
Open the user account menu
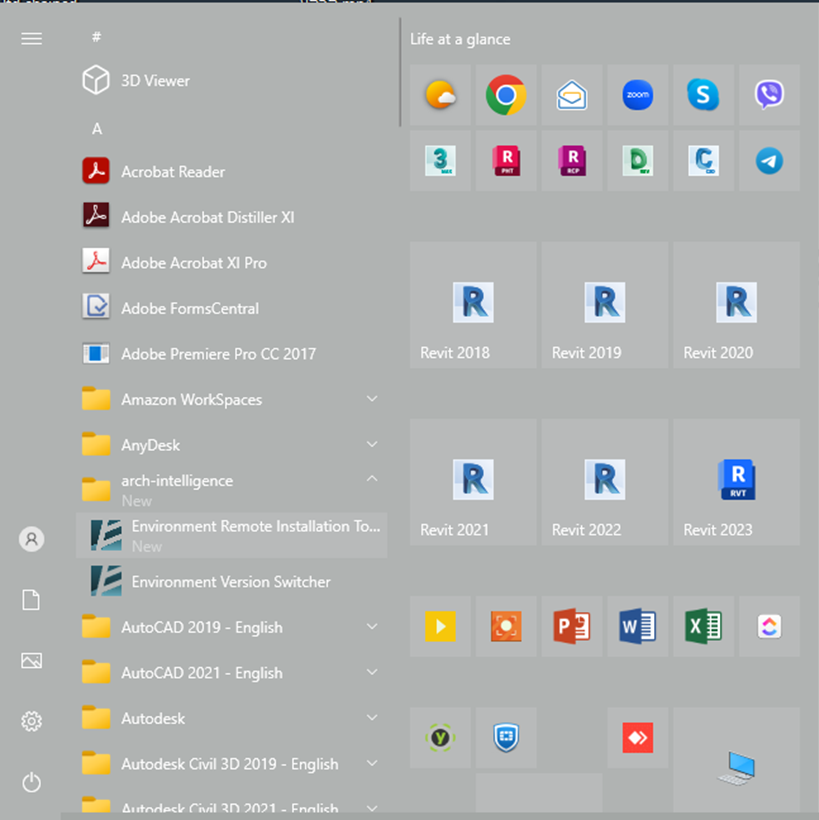click(x=31, y=539)
